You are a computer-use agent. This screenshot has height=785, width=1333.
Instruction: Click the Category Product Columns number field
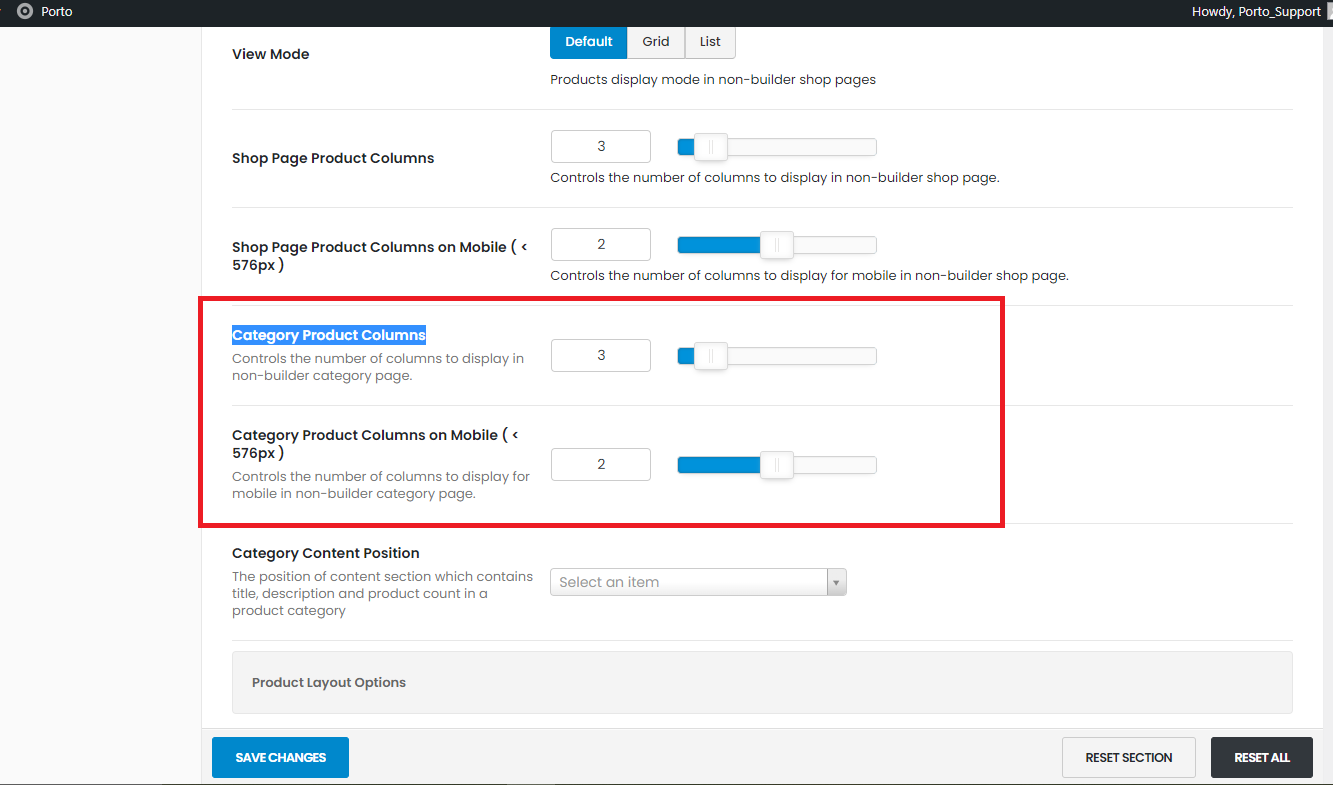pyautogui.click(x=601, y=355)
